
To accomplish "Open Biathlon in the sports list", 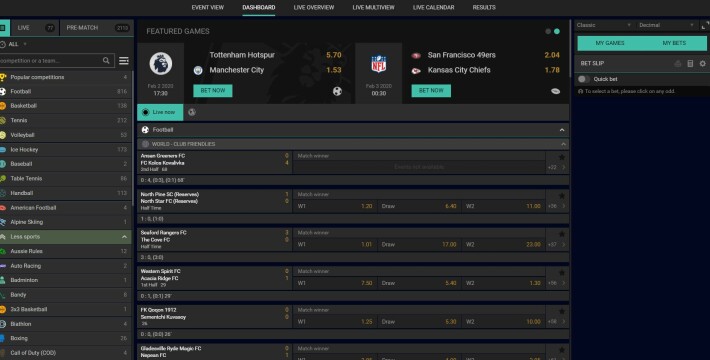I will 66,324.
